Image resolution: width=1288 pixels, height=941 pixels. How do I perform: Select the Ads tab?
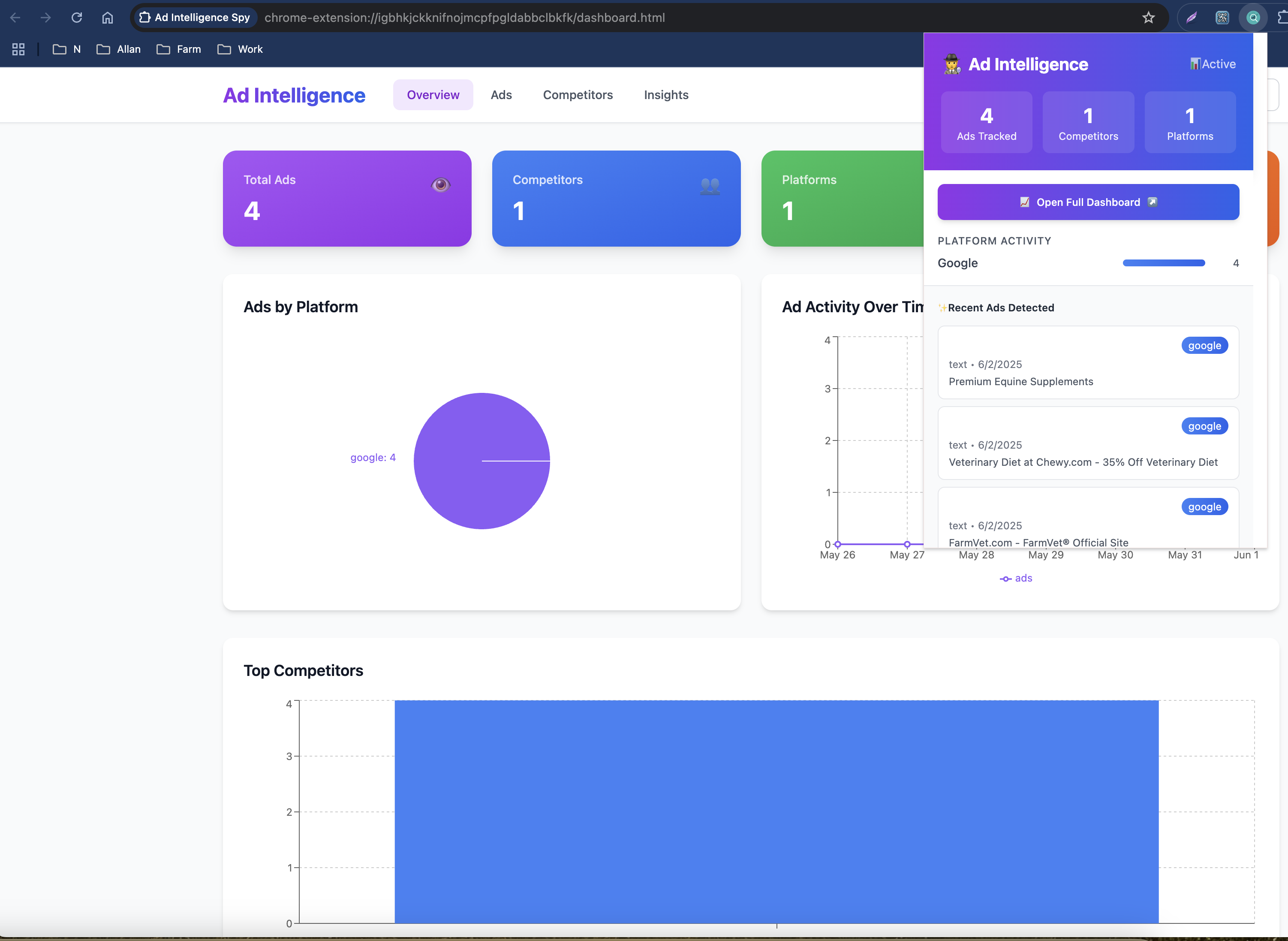click(x=501, y=95)
